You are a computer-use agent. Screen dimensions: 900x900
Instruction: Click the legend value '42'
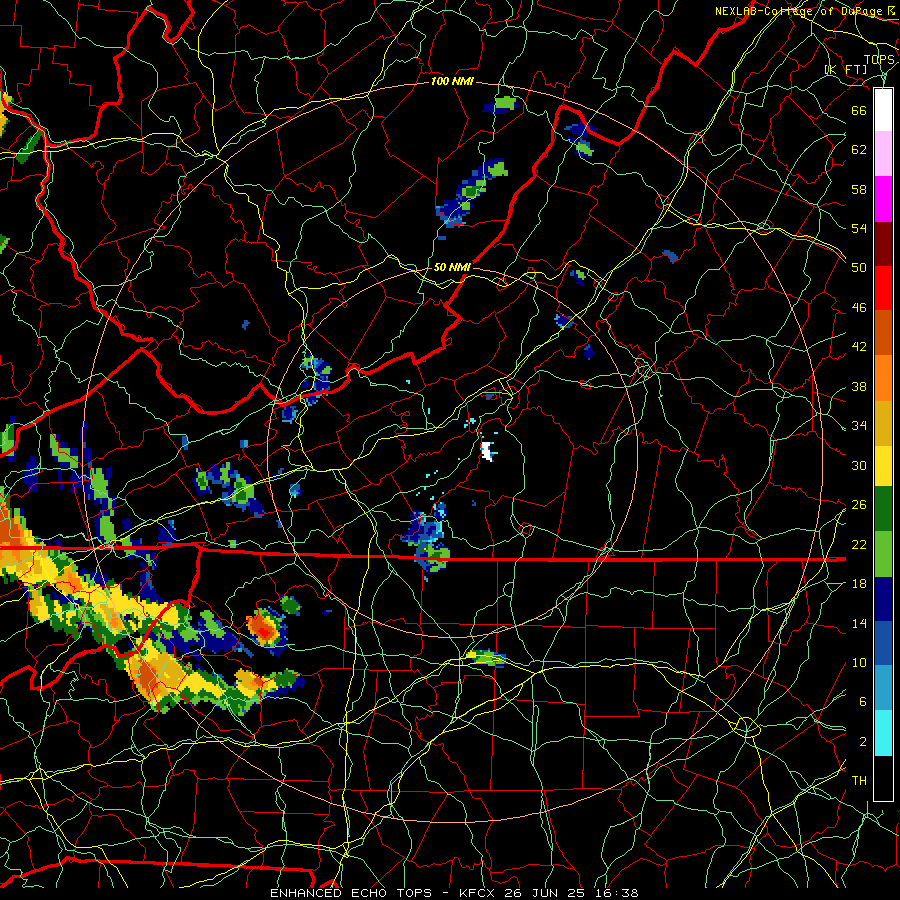click(859, 347)
